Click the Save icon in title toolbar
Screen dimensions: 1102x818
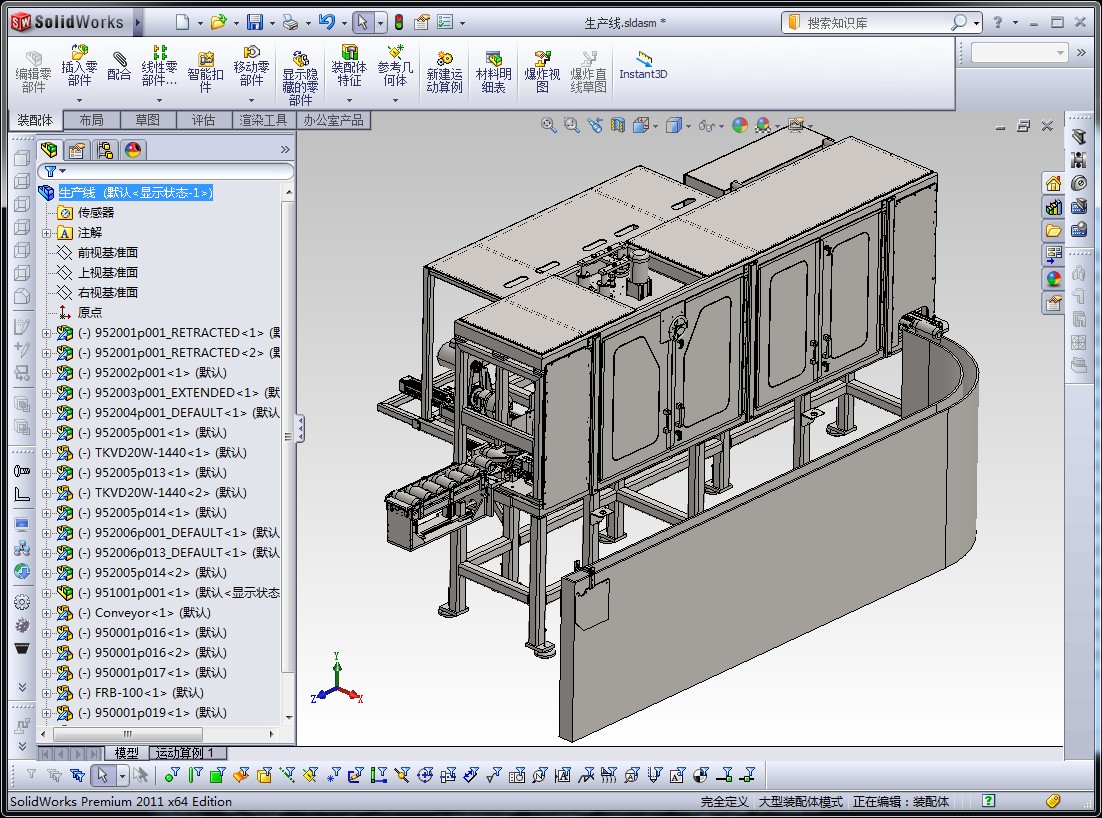coord(255,22)
